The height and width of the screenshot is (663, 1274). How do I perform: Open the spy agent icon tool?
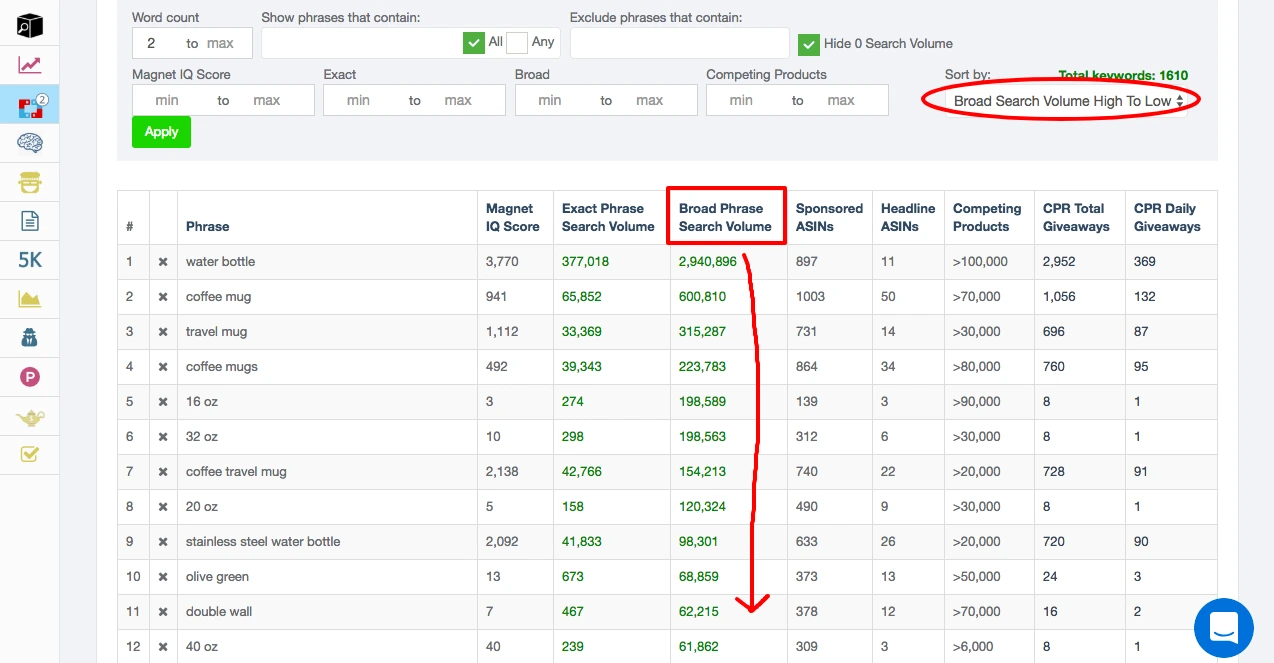[30, 338]
